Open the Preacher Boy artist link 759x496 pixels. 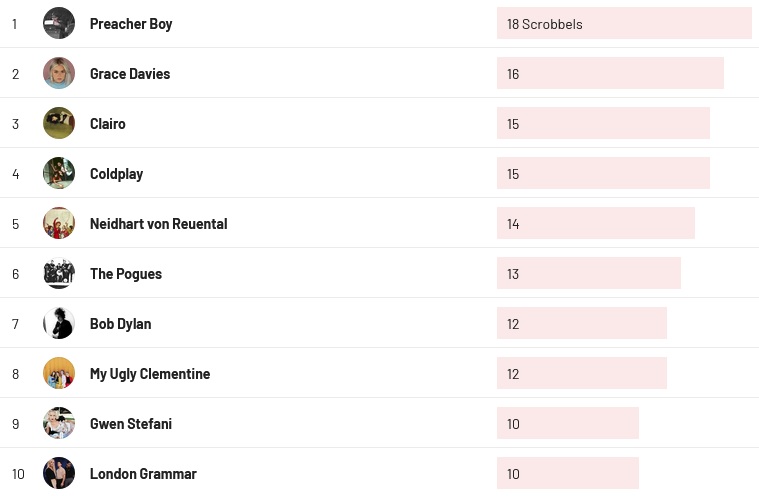[x=131, y=24]
